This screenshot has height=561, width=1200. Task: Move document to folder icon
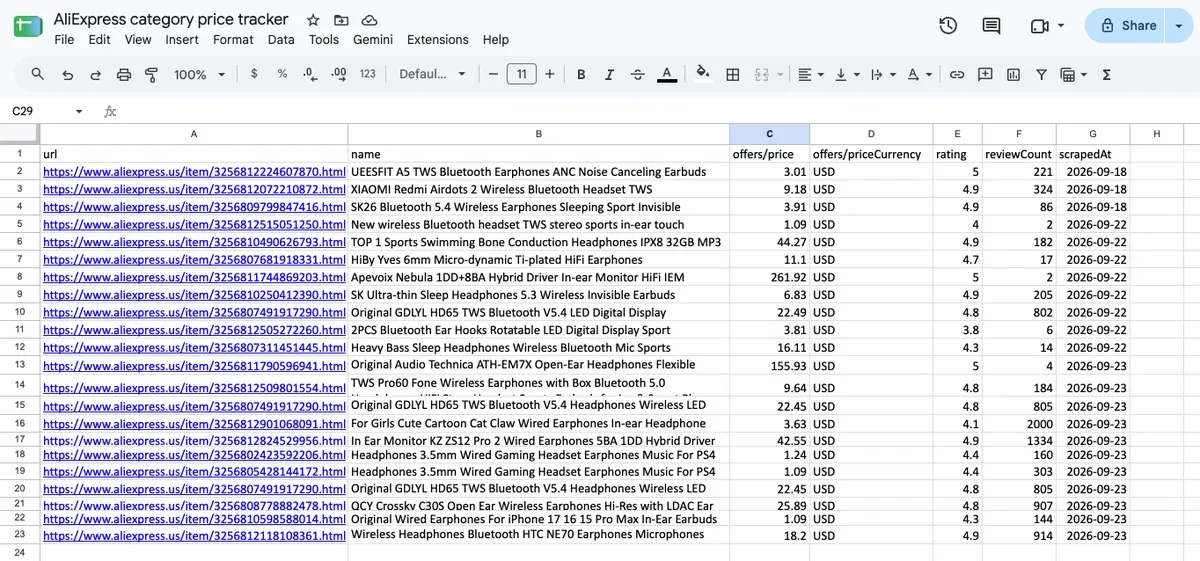tap(341, 20)
